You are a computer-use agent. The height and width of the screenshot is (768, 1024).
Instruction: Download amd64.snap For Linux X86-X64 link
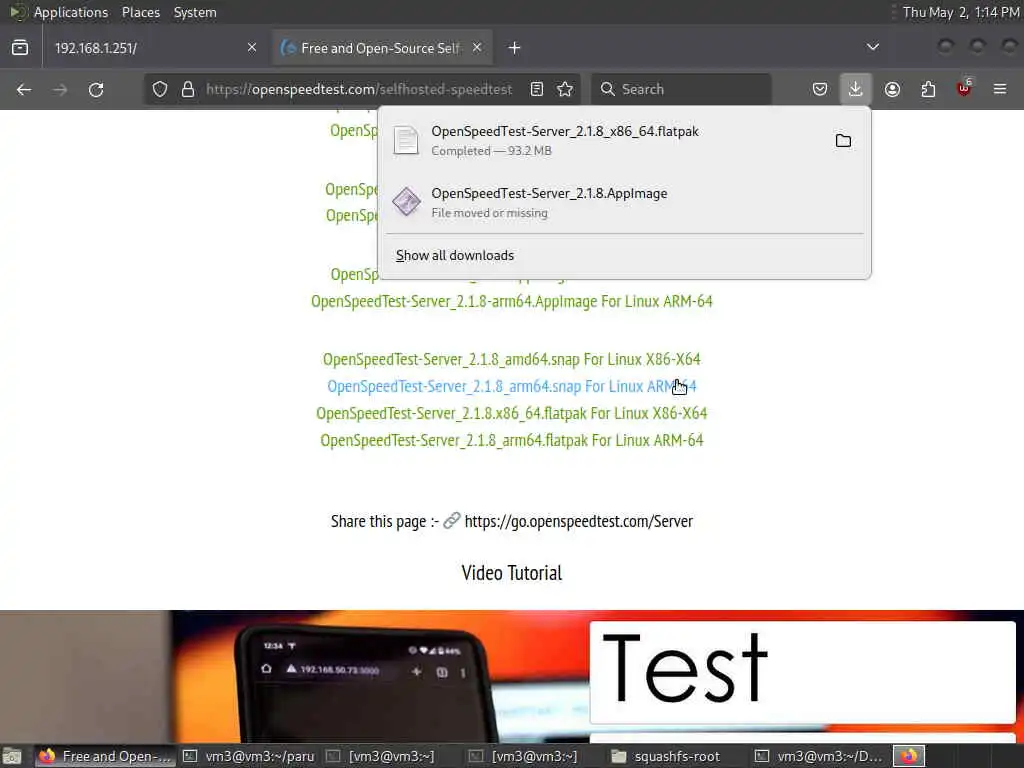click(x=511, y=359)
